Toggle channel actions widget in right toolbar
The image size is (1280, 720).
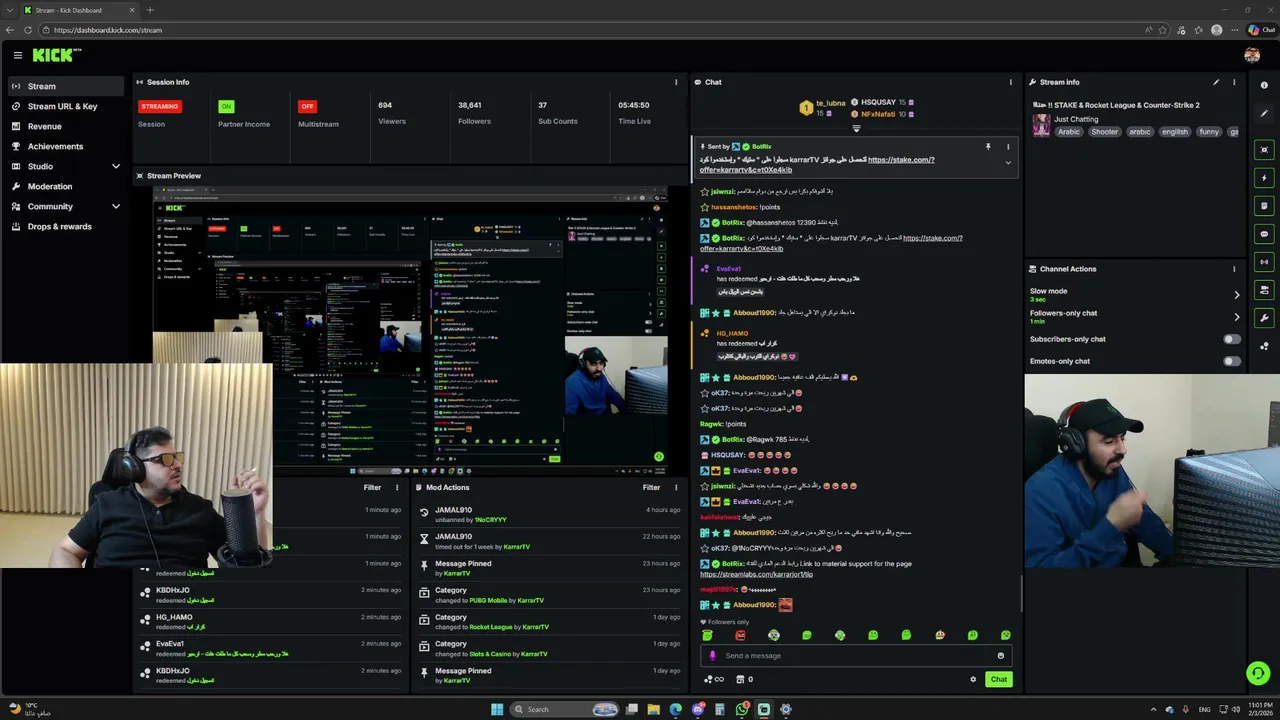point(1264,290)
